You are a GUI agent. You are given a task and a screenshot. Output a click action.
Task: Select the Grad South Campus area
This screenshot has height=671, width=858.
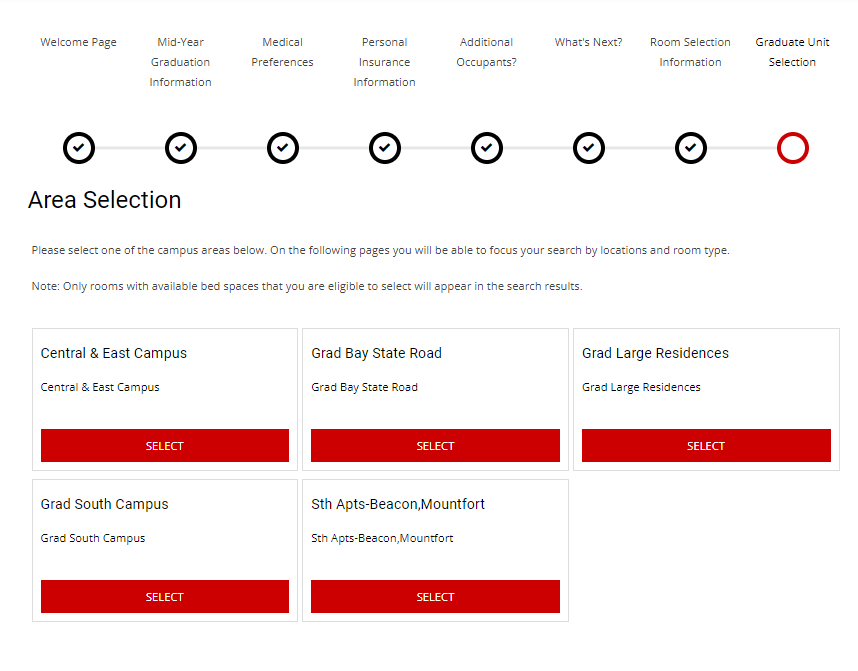(x=165, y=597)
